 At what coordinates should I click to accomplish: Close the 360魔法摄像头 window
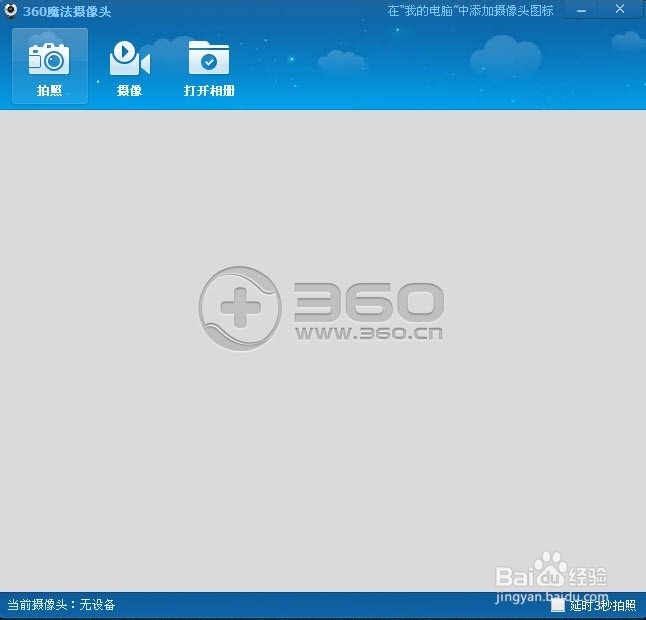coord(620,9)
